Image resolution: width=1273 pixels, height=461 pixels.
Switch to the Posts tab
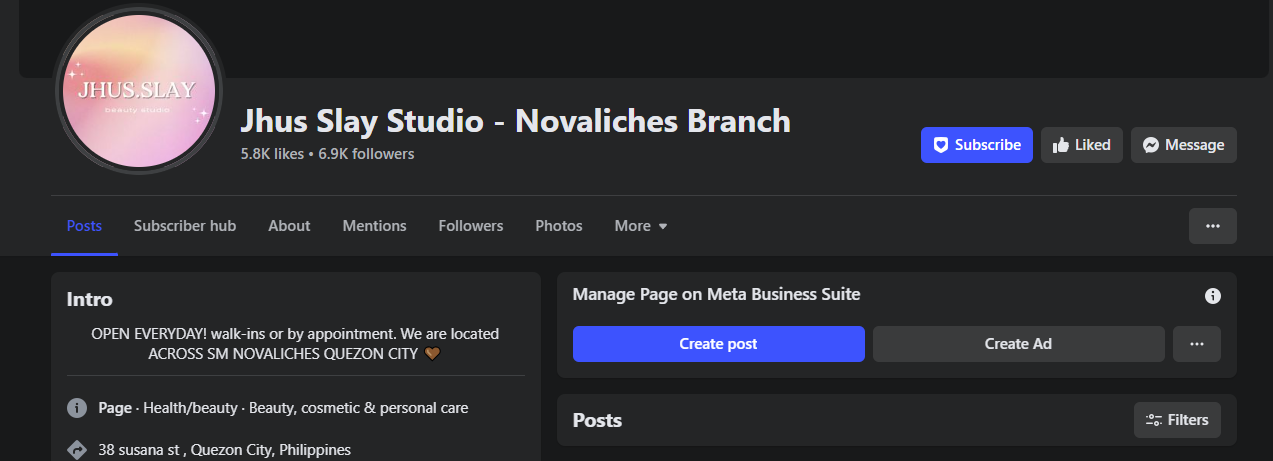[84, 226]
